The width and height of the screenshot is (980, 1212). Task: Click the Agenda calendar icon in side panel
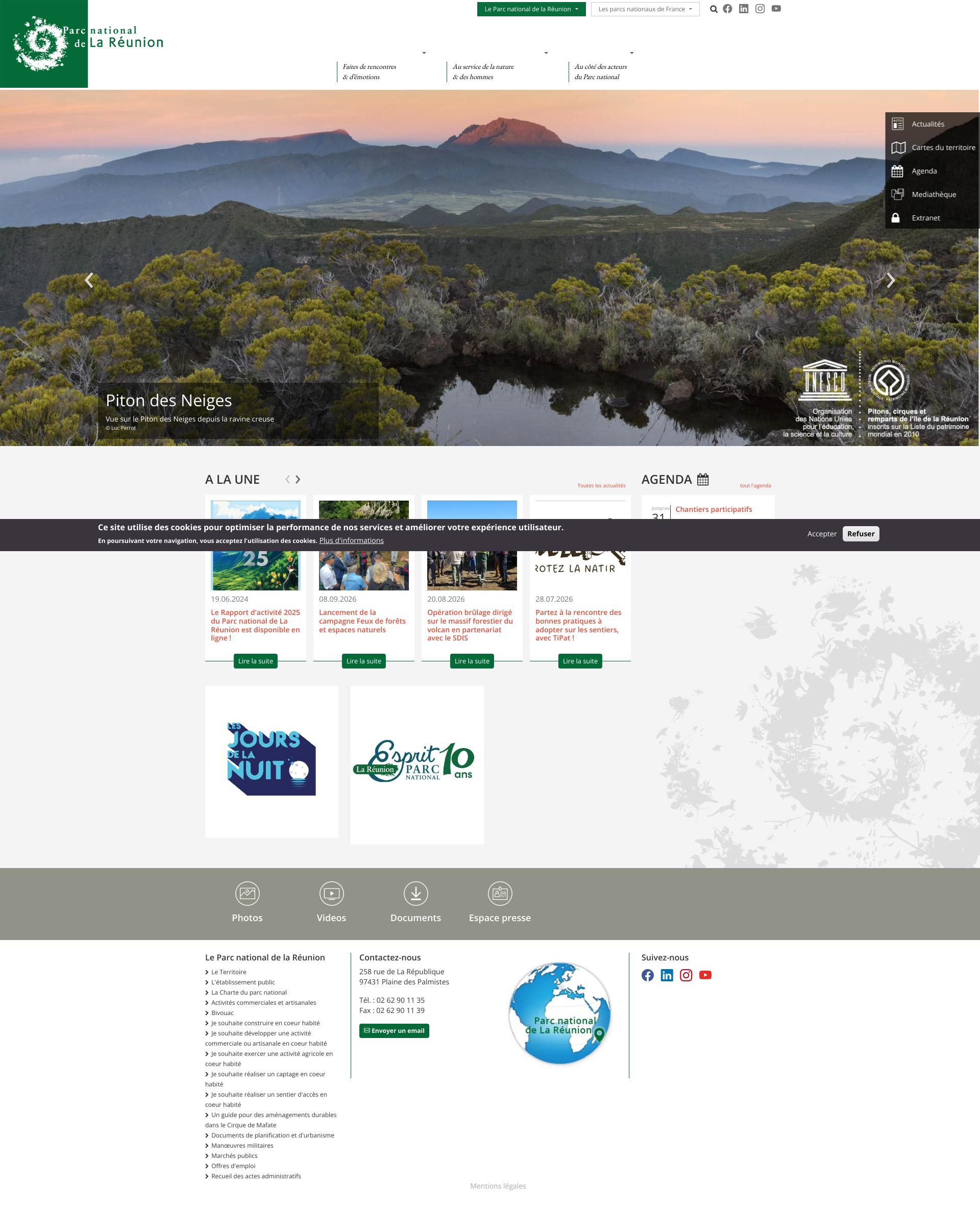point(897,171)
